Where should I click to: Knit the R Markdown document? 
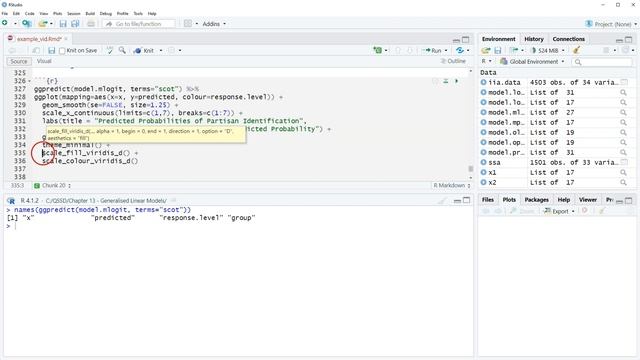pos(144,51)
